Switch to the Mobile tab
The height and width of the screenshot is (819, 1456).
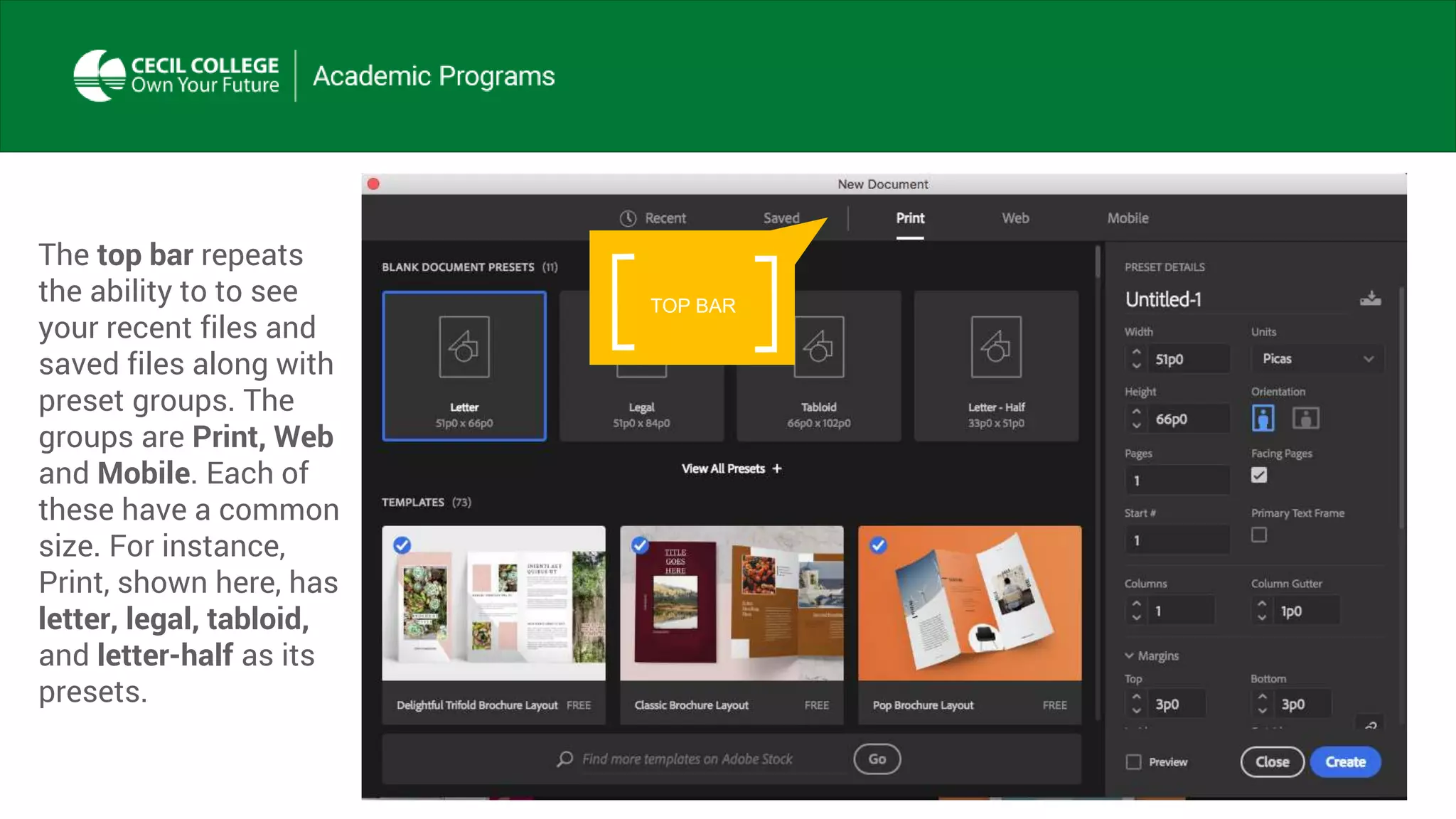[x=1128, y=218]
